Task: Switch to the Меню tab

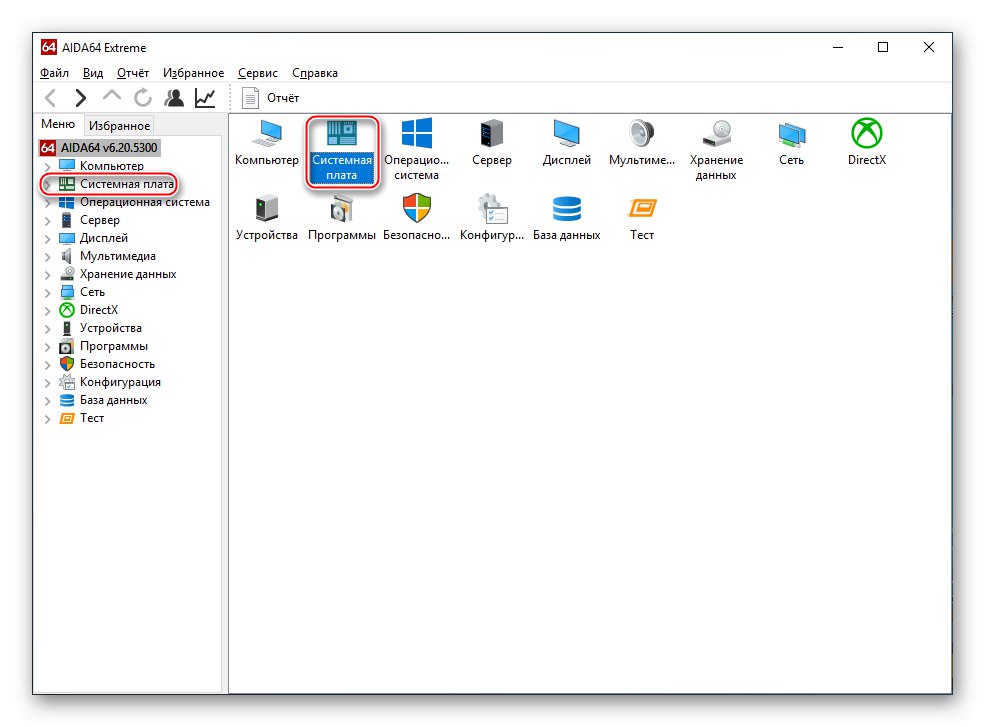Action: pyautogui.click(x=58, y=124)
